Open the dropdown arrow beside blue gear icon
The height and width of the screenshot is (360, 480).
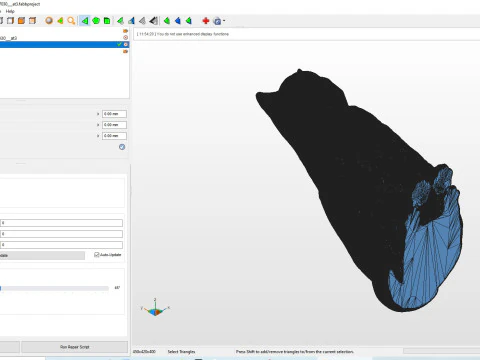coord(224,21)
